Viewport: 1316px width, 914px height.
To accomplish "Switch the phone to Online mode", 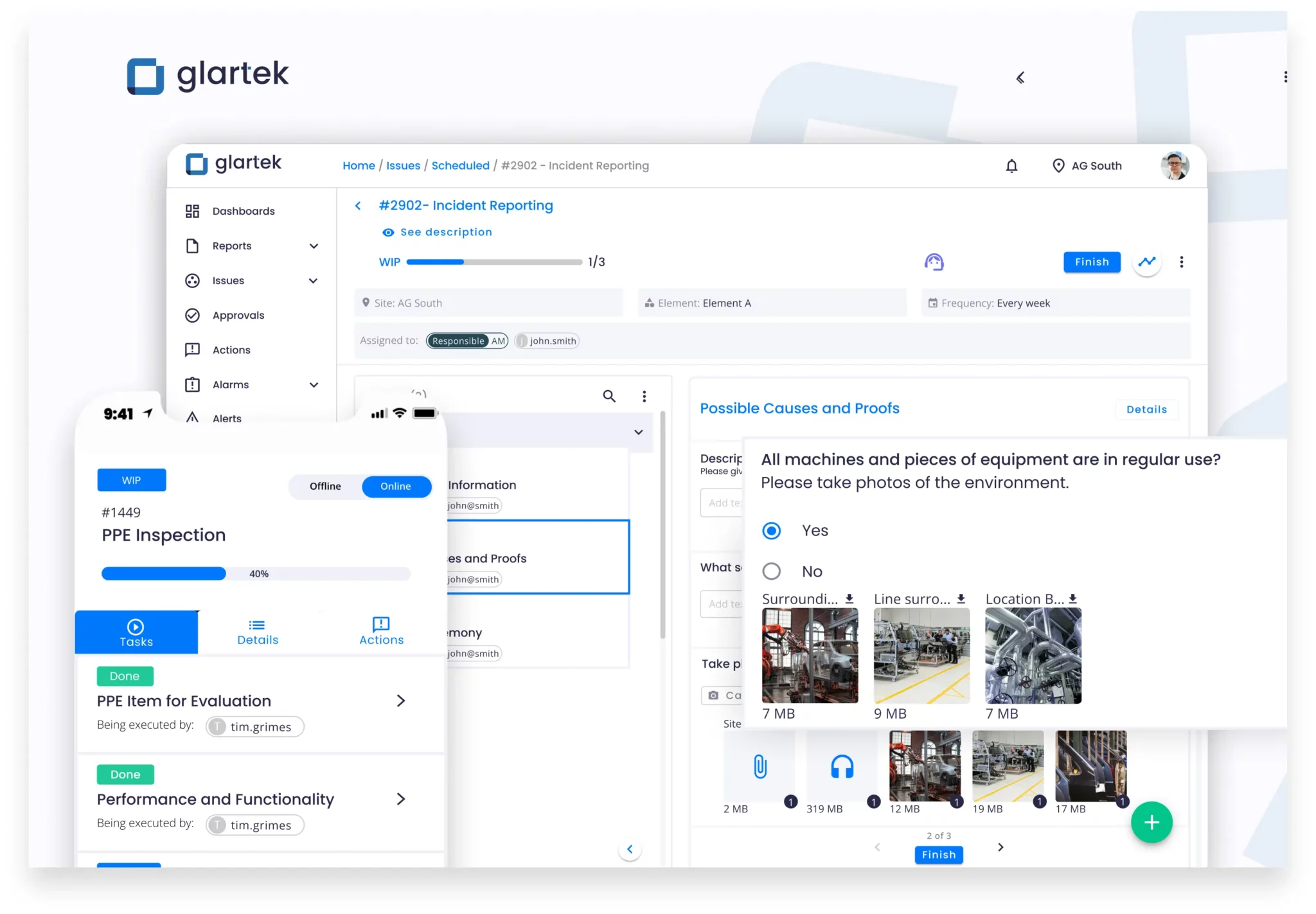I will 396,486.
